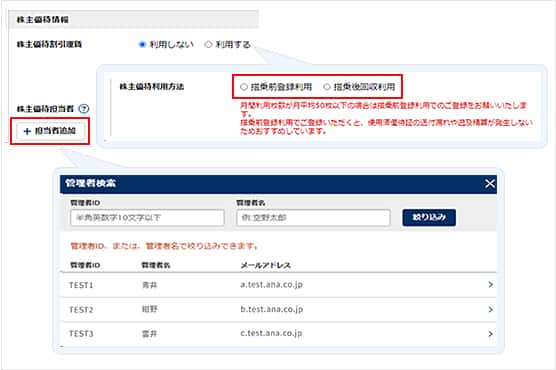Image resolution: width=556 pixels, height=370 pixels.
Task: Select TEST2 administrator ID
Action: [81, 310]
